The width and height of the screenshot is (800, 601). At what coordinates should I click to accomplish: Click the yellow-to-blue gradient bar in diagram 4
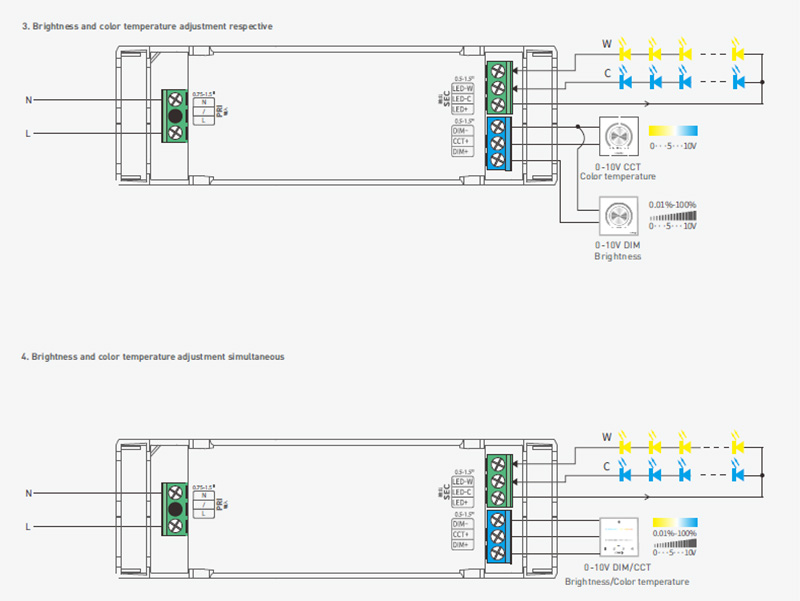click(x=675, y=522)
